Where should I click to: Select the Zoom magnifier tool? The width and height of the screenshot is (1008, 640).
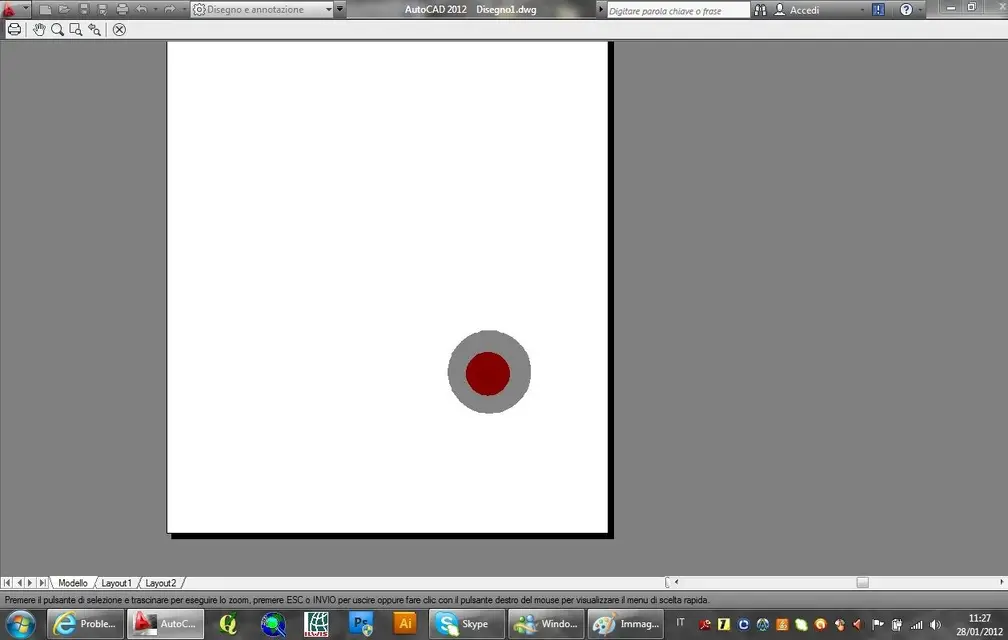point(57,30)
